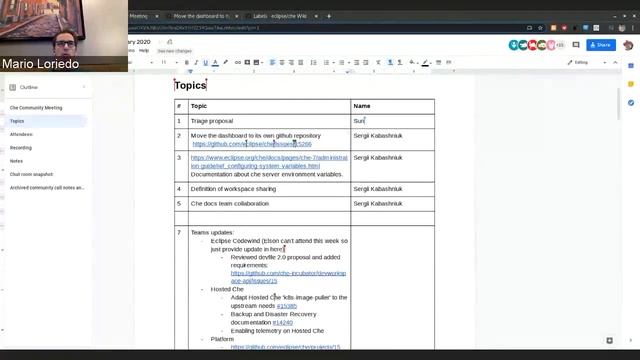Viewport: 640px width, 360px height.
Task: Click the insert link icon
Action: (238, 62)
